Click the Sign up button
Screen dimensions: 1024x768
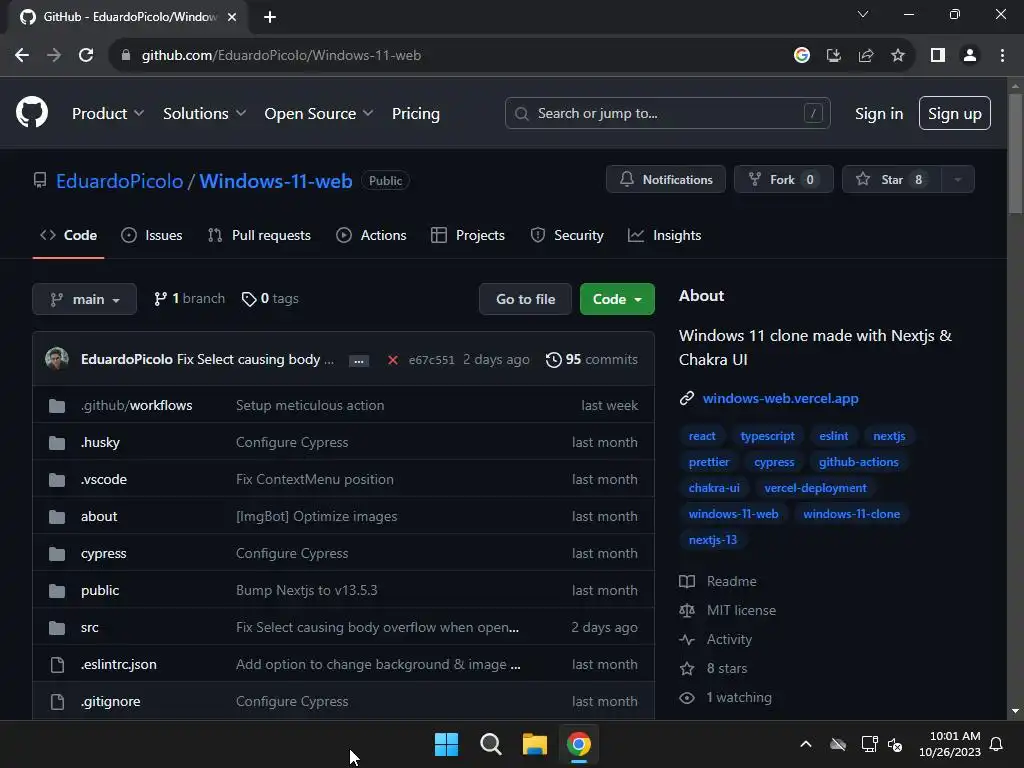(954, 114)
